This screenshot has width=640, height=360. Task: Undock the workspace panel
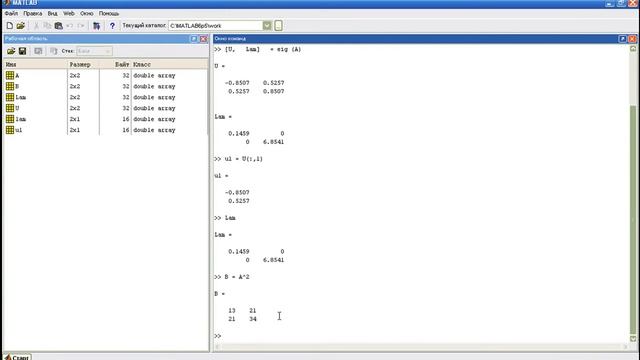pyautogui.click(x=194, y=39)
